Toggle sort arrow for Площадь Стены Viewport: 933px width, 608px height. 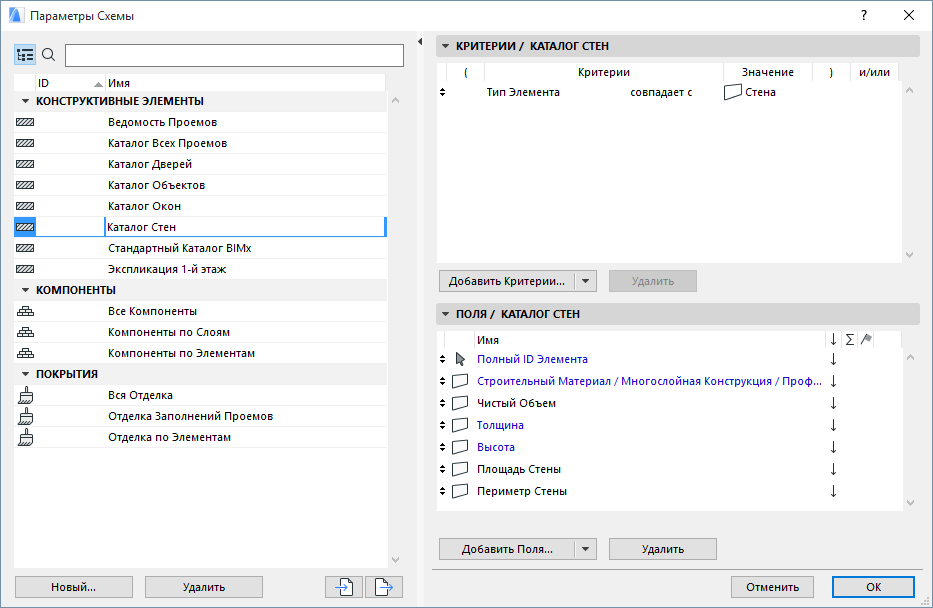tap(834, 469)
